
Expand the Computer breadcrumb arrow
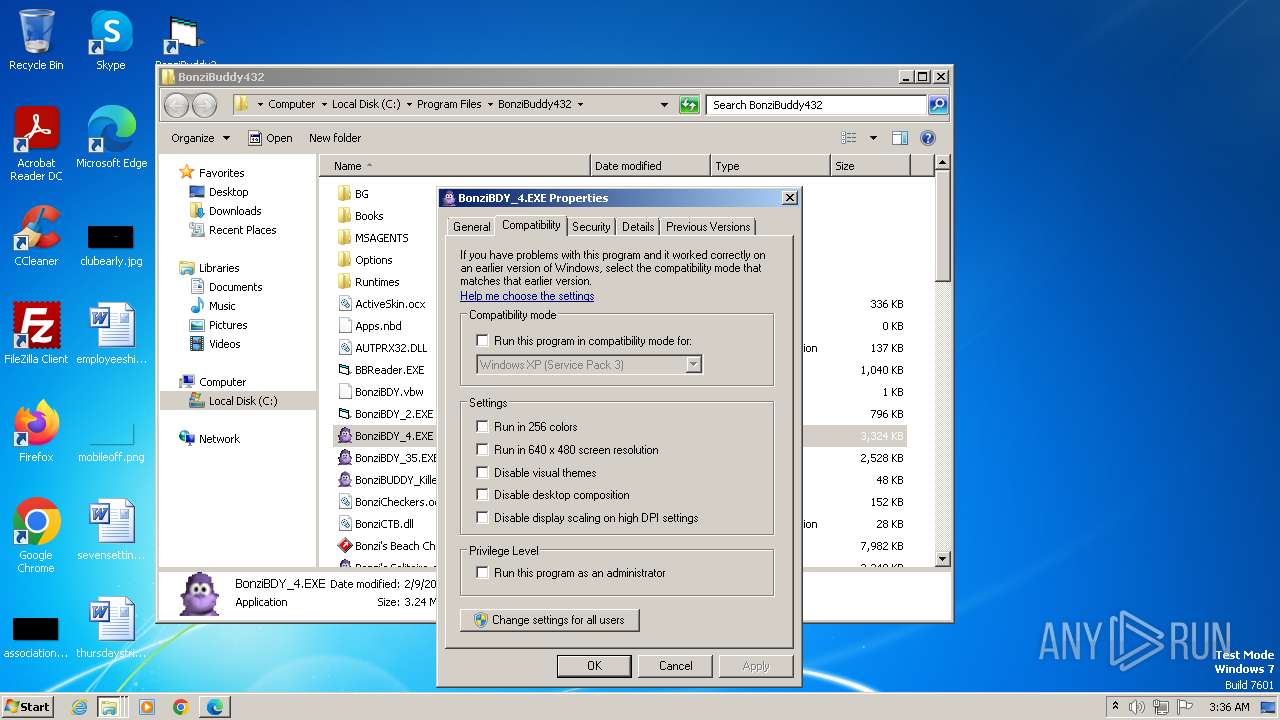(324, 104)
